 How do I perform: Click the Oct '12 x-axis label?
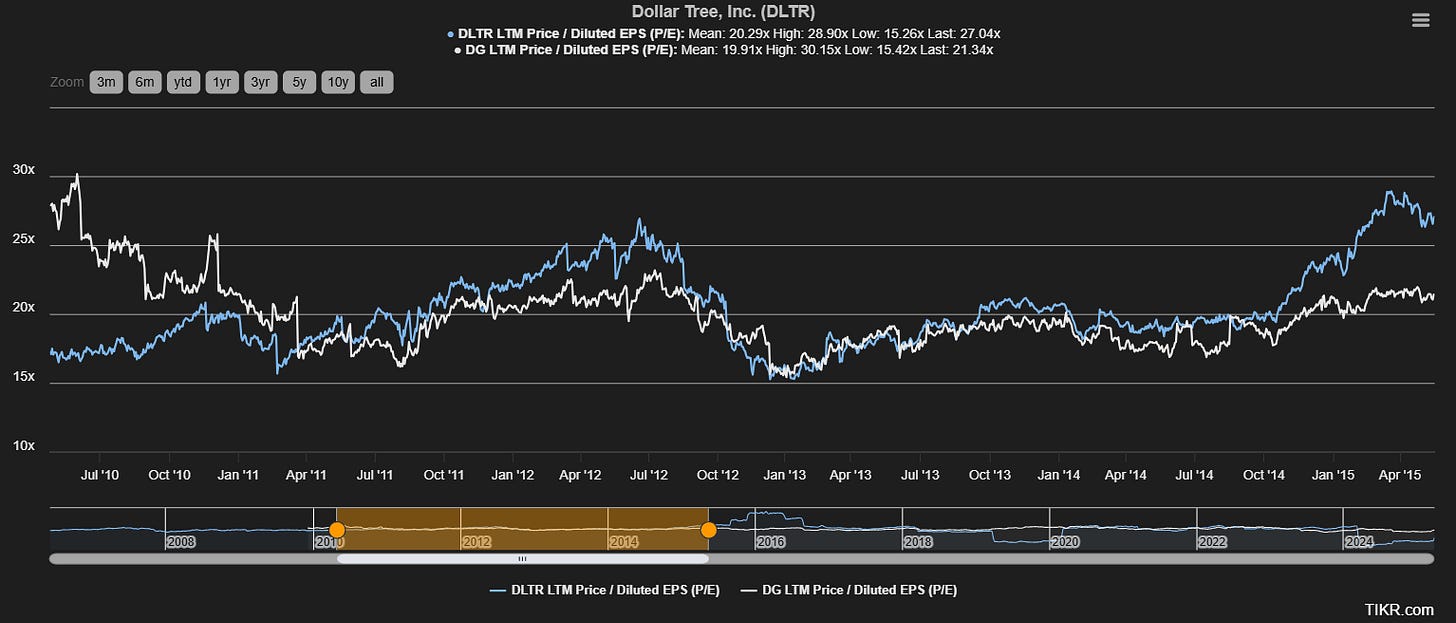718,475
